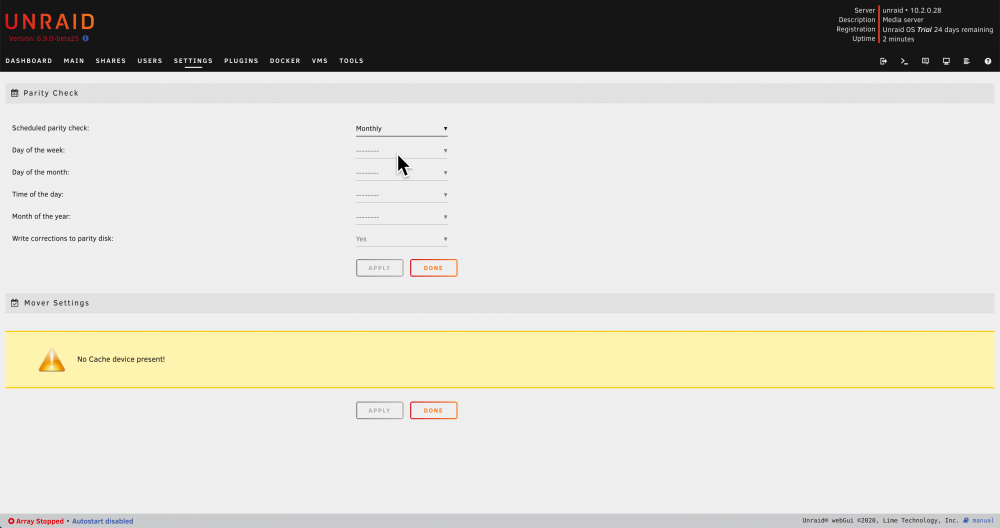Open Month of the year dropdown
This screenshot has width=1000, height=528.
tap(401, 217)
